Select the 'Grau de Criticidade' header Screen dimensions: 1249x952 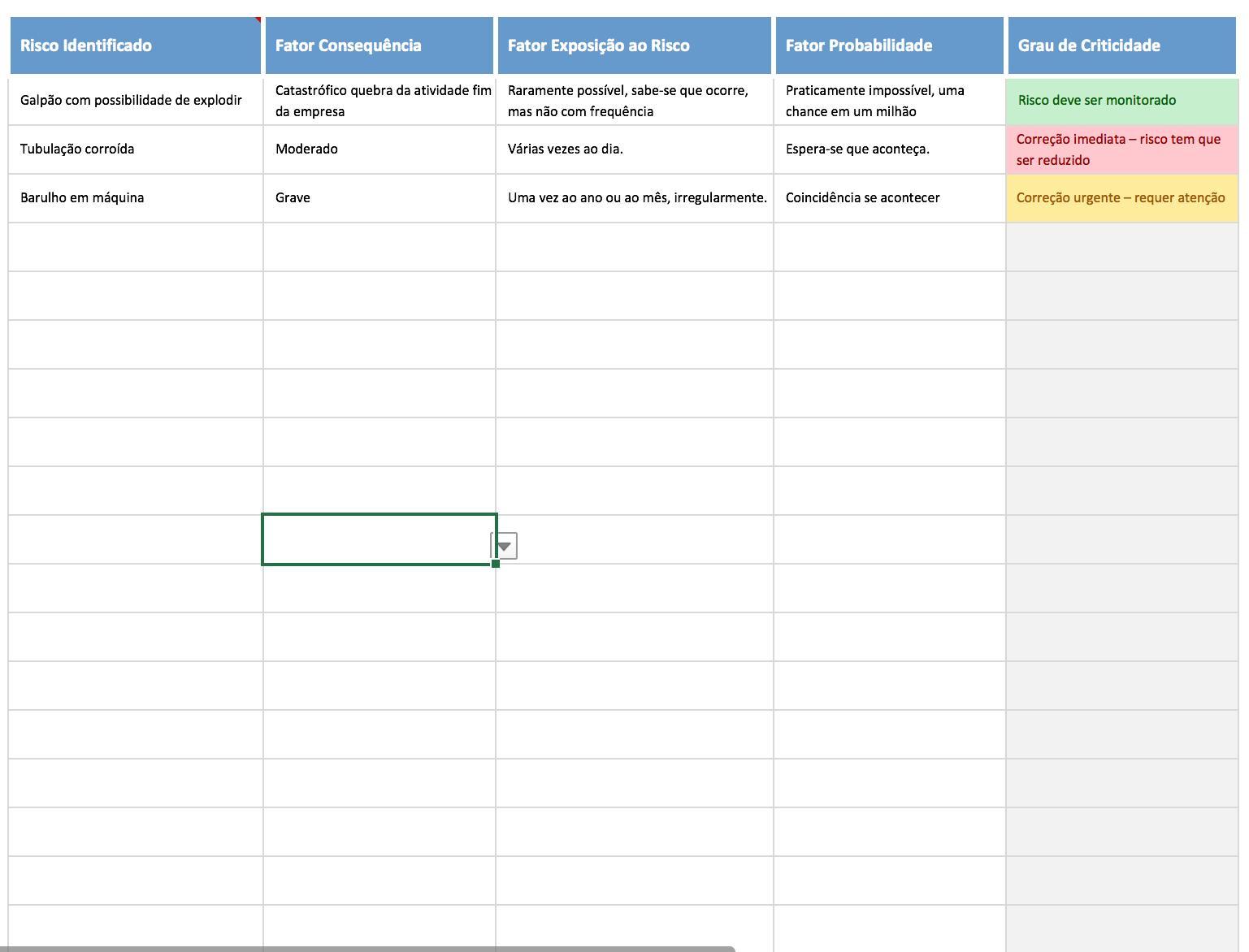(x=1121, y=45)
